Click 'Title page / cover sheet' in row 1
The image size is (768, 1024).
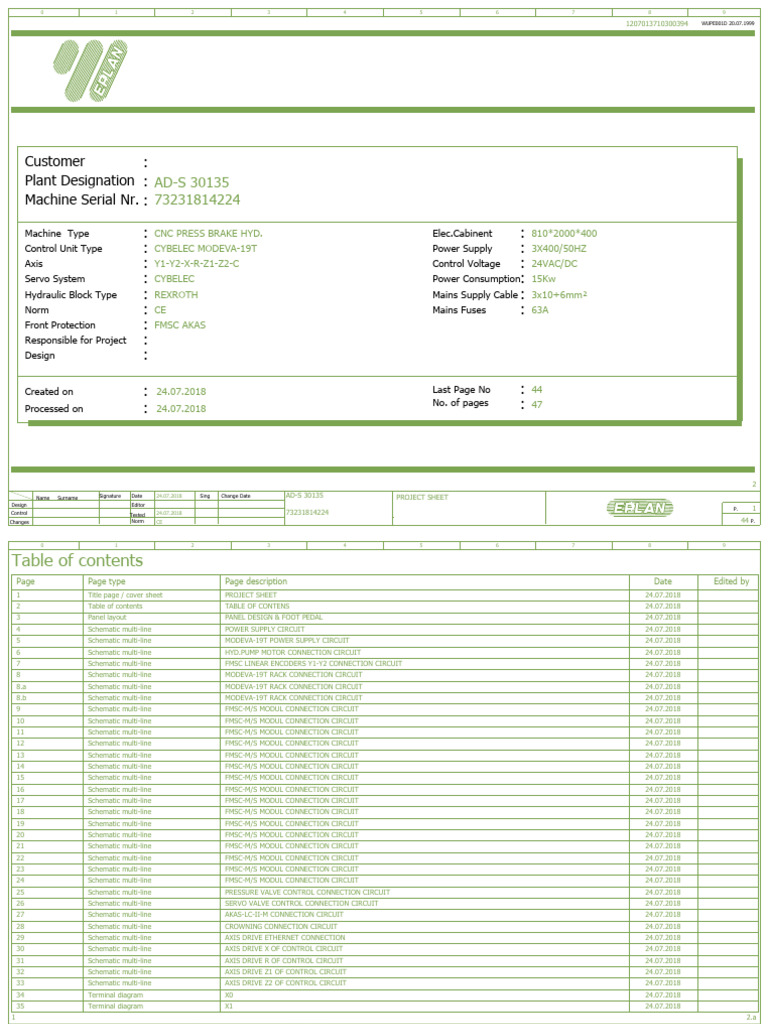point(125,595)
